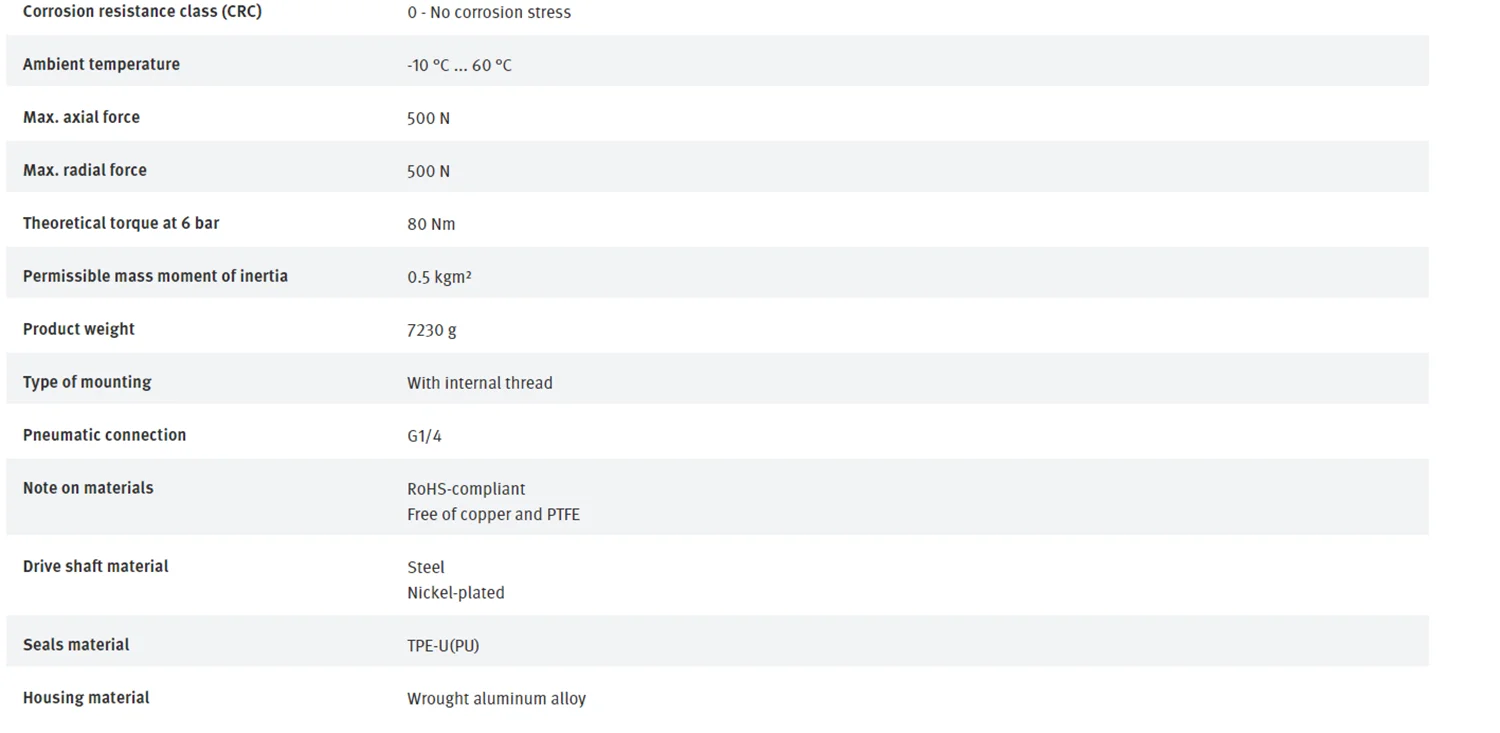Click the Max. axial force label
1500x733 pixels.
pos(81,117)
